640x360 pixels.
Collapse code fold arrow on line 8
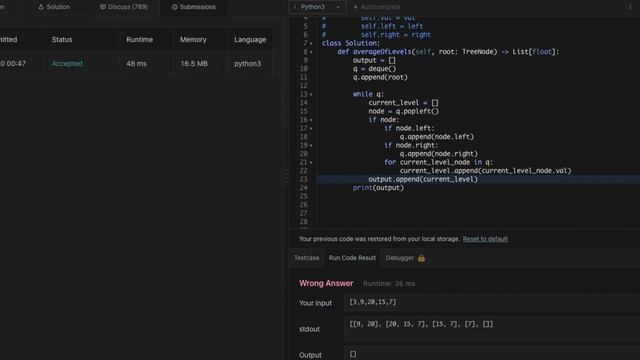tap(311, 52)
